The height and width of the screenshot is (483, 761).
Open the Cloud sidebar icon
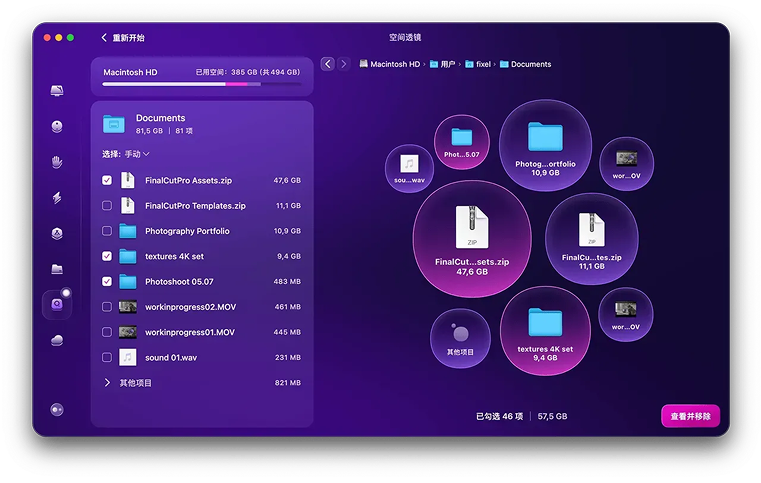click(x=57, y=340)
